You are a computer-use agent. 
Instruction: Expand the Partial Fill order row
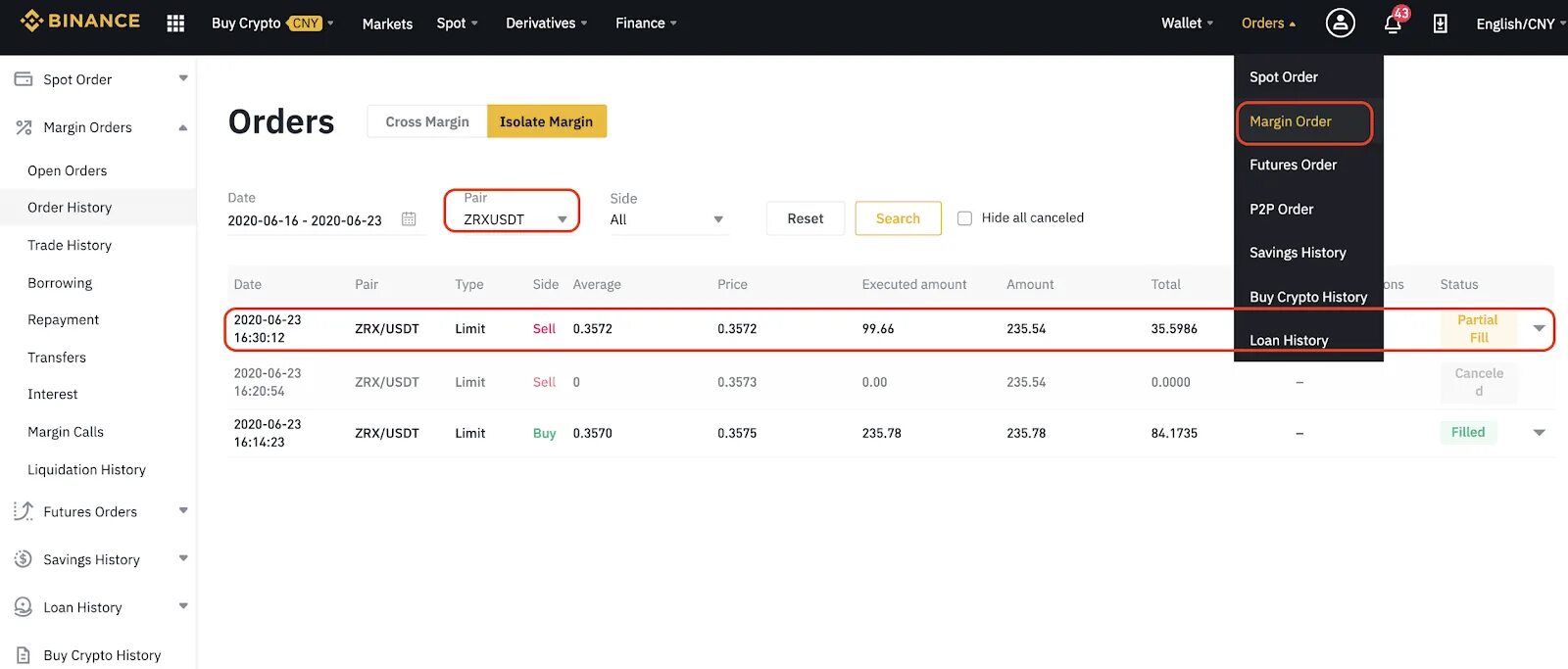pos(1539,329)
